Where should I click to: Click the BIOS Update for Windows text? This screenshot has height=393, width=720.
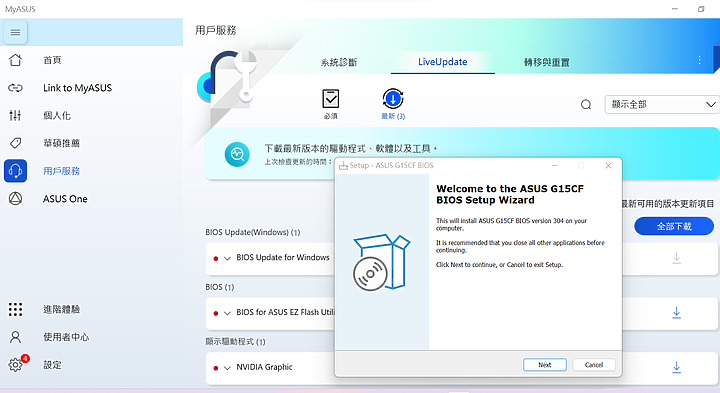283,258
